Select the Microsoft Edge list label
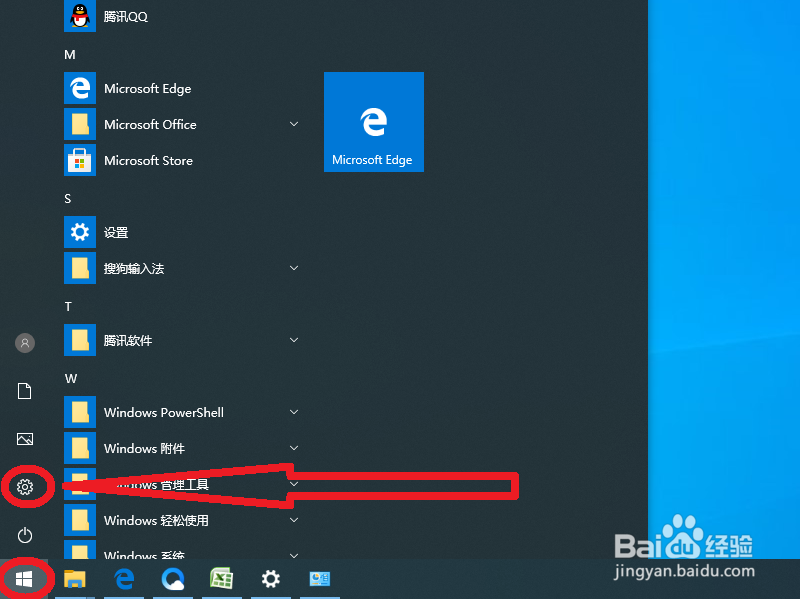800x599 pixels. click(x=147, y=89)
